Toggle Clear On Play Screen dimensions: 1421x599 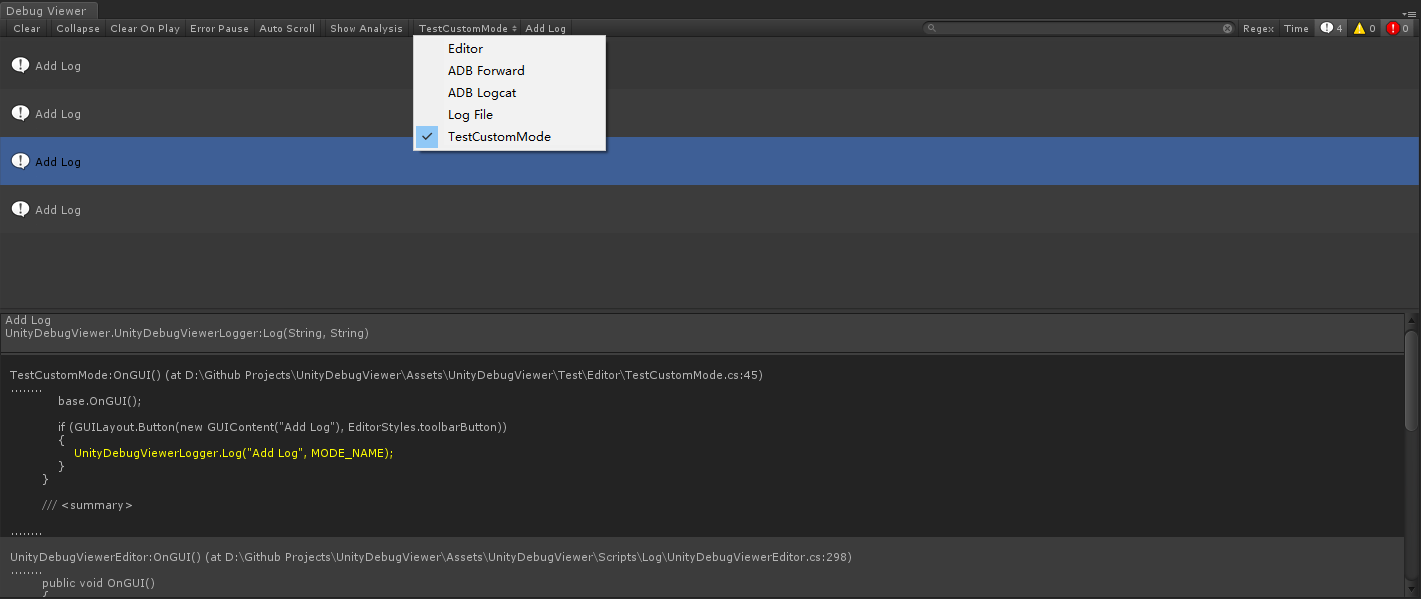coord(145,28)
